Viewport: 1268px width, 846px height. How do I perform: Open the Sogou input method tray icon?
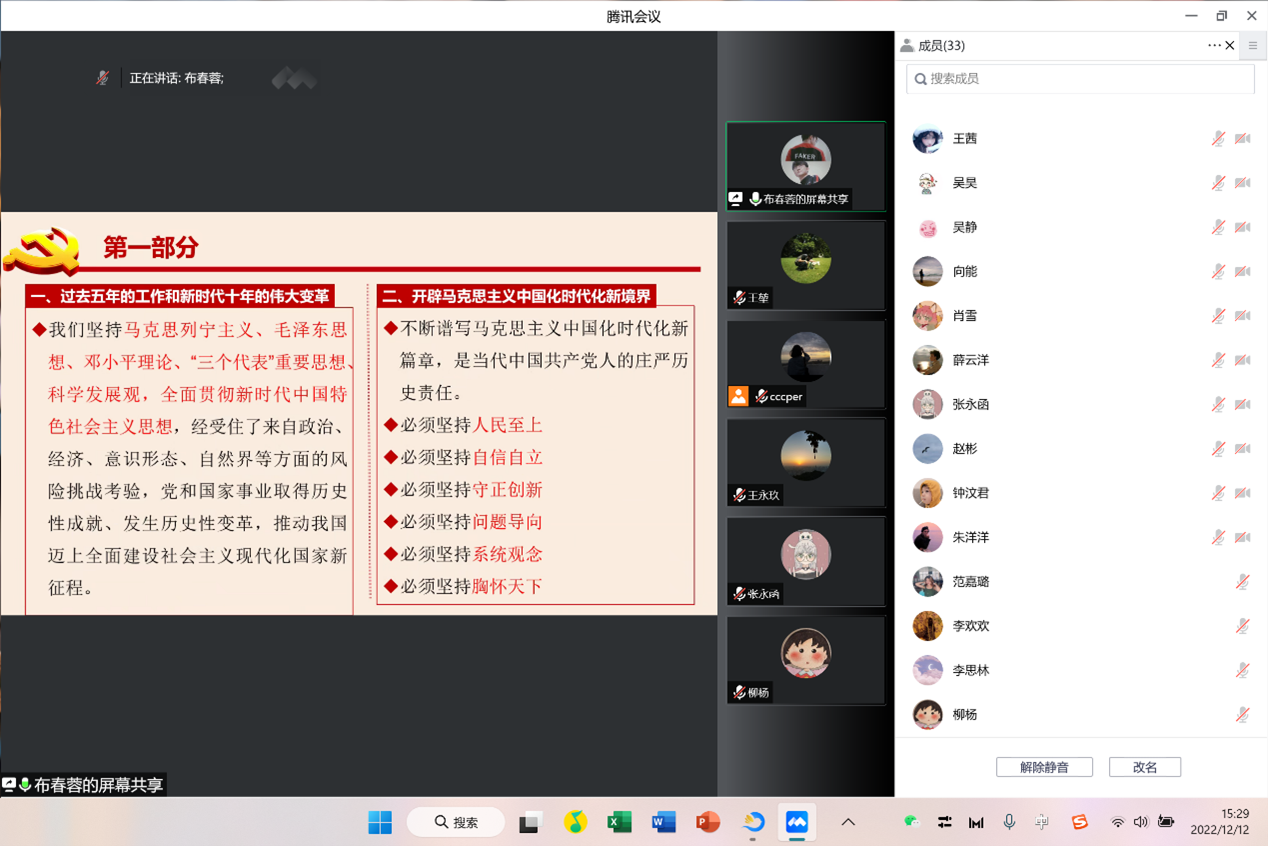1079,822
